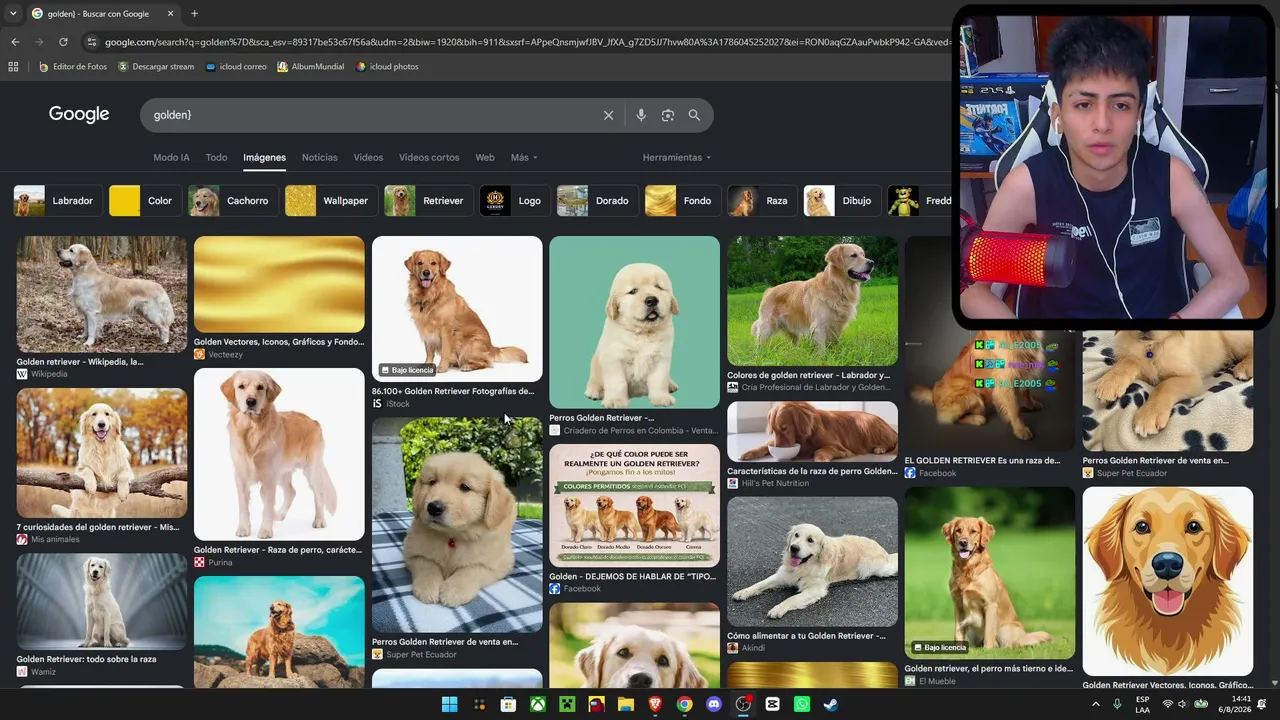
Task: Go back with the browser back arrow
Action: [15, 42]
